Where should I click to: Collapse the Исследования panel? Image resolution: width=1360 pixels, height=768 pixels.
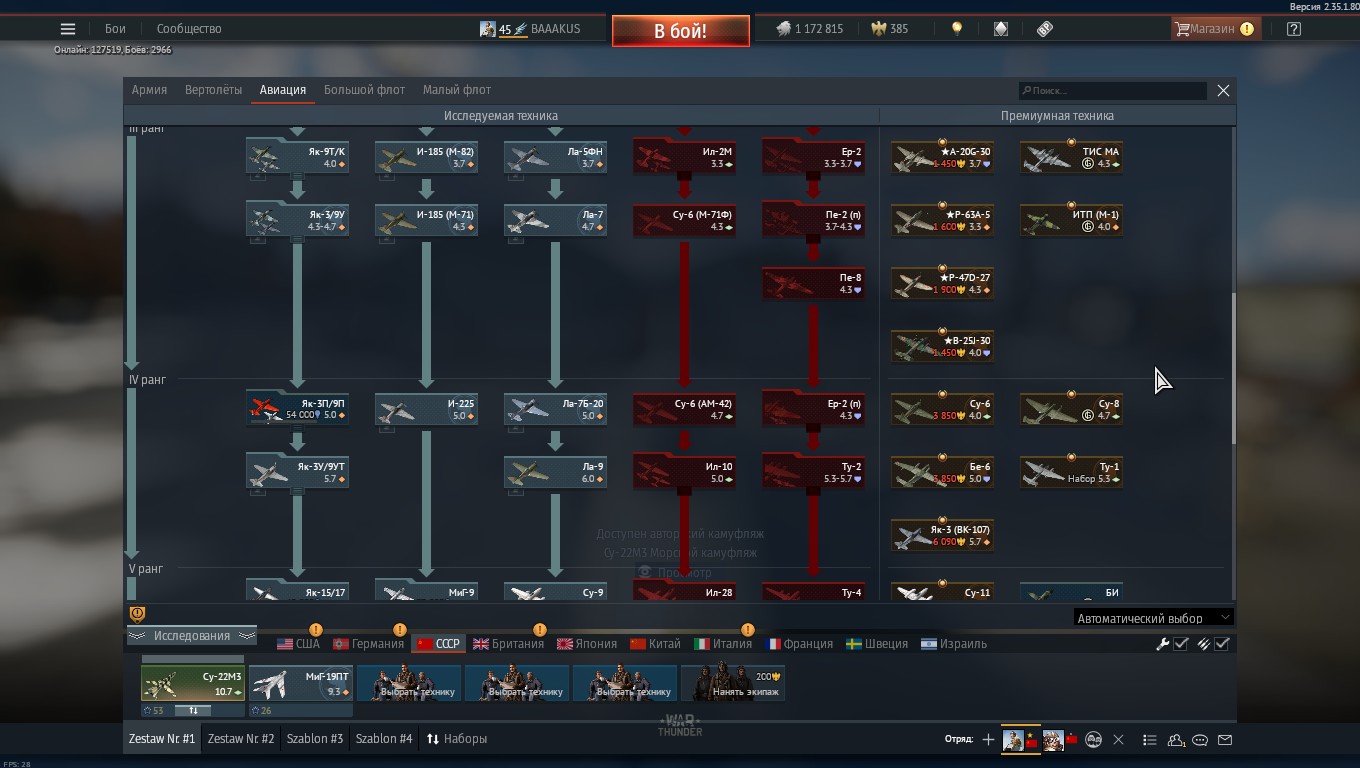coord(191,636)
